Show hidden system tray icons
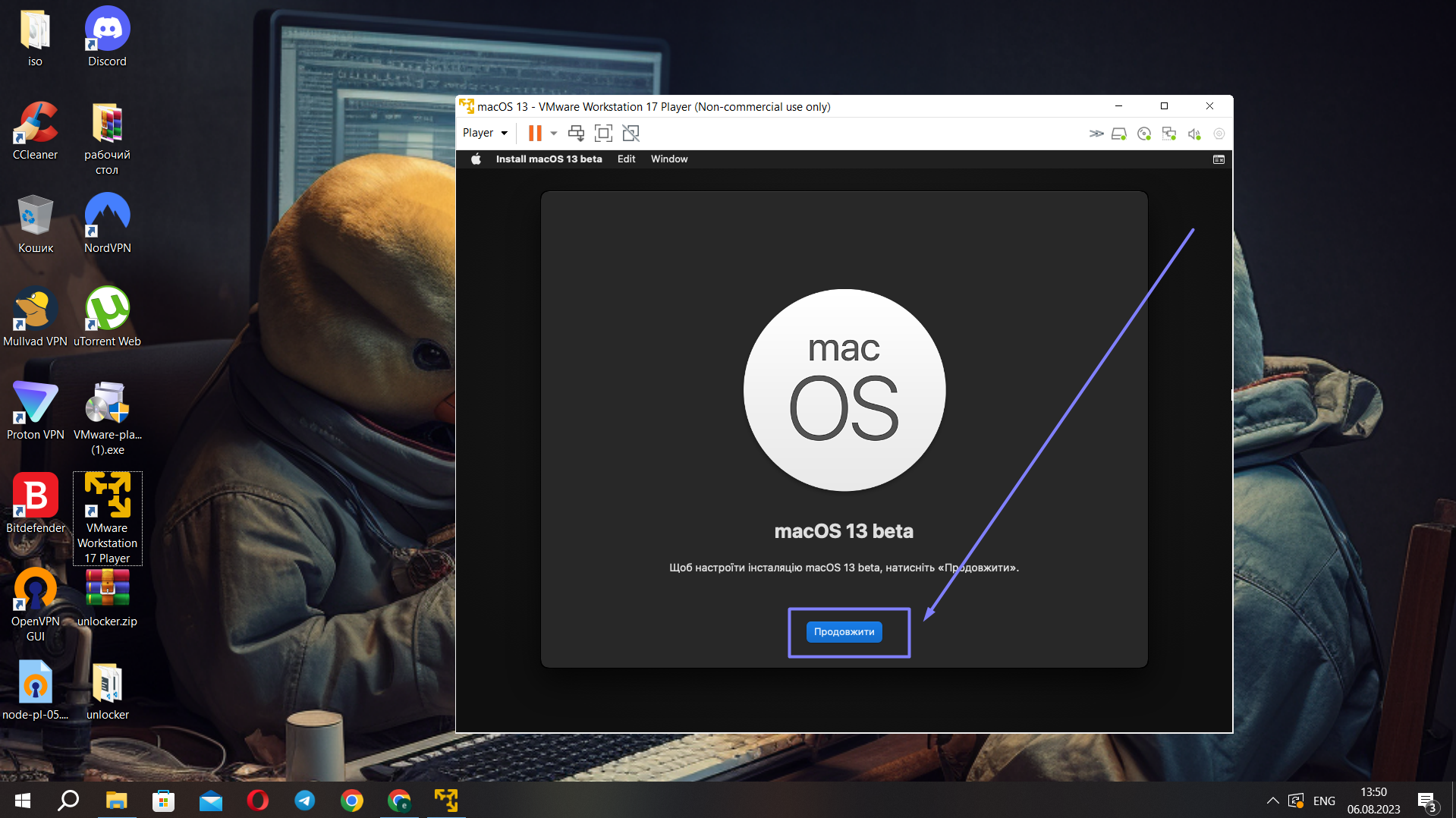 coord(1273,801)
